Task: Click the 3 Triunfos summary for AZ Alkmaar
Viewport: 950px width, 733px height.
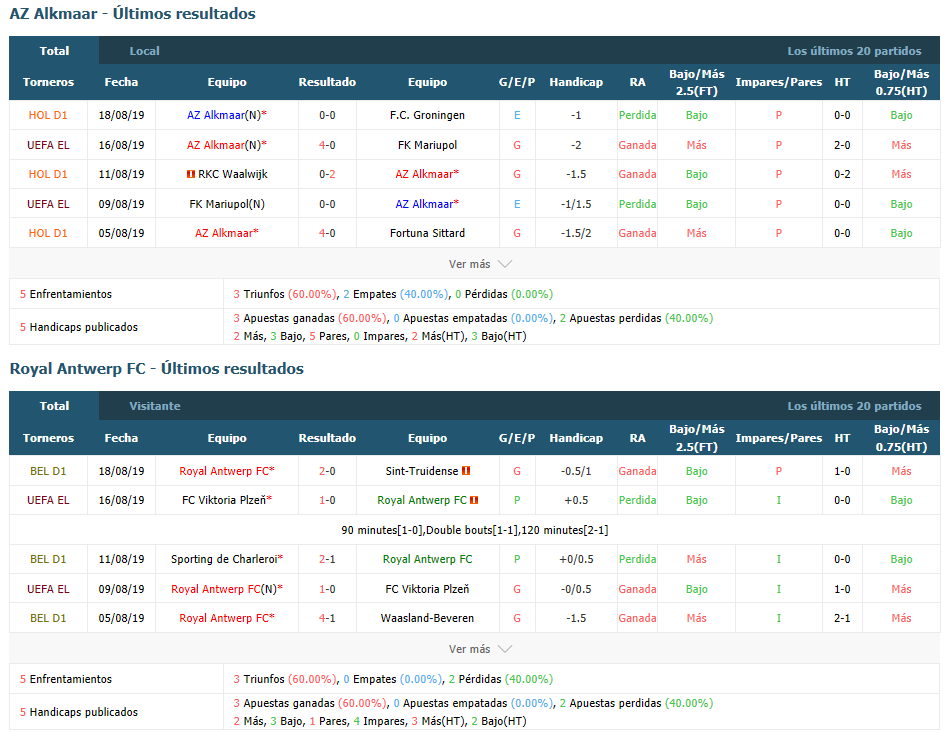Action: (285, 294)
